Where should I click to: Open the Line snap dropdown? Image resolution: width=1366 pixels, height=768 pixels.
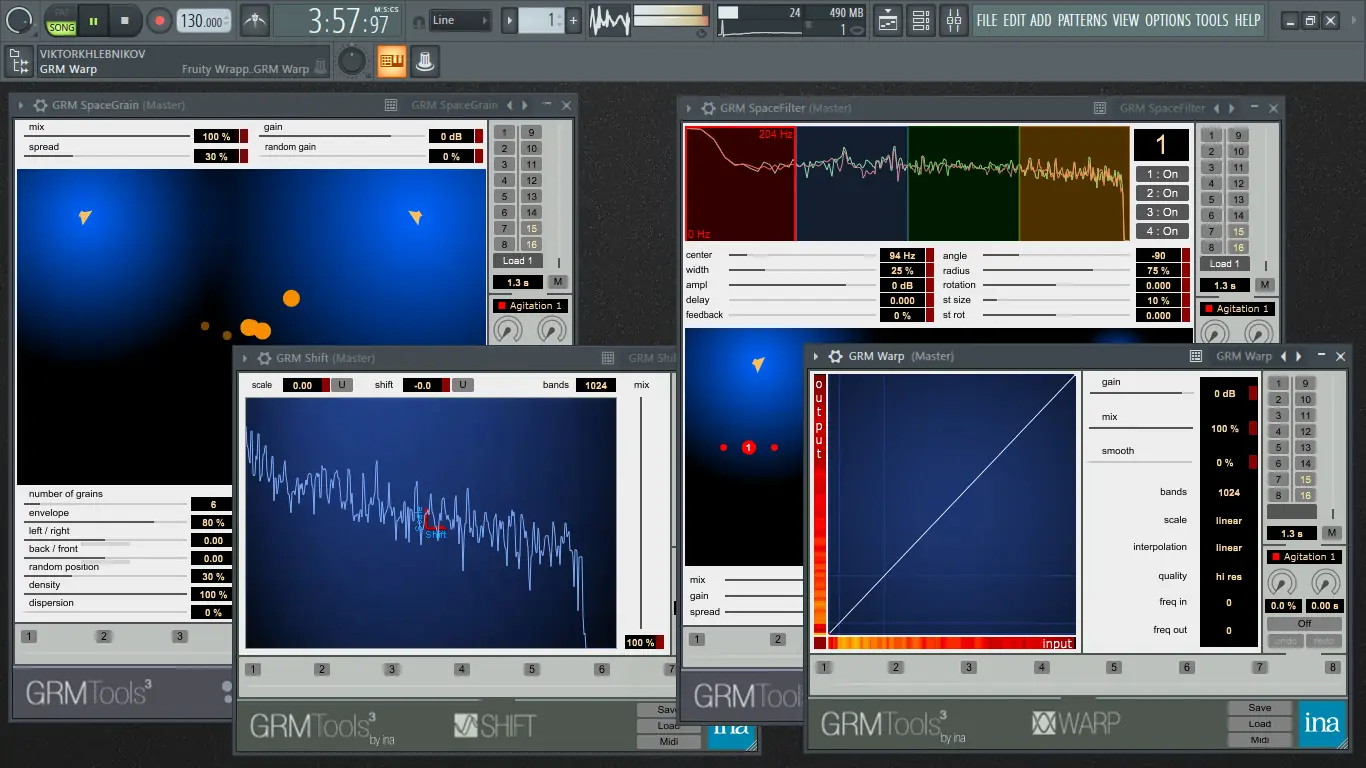pyautogui.click(x=461, y=20)
